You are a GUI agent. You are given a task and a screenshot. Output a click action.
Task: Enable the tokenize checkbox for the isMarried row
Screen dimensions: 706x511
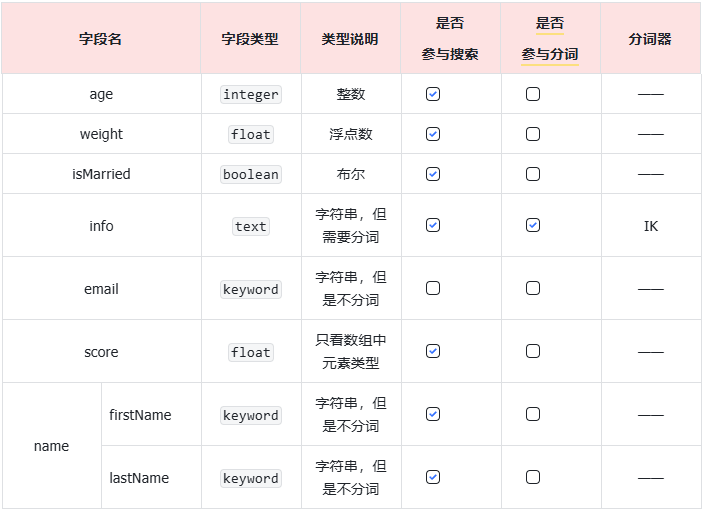[x=533, y=174]
